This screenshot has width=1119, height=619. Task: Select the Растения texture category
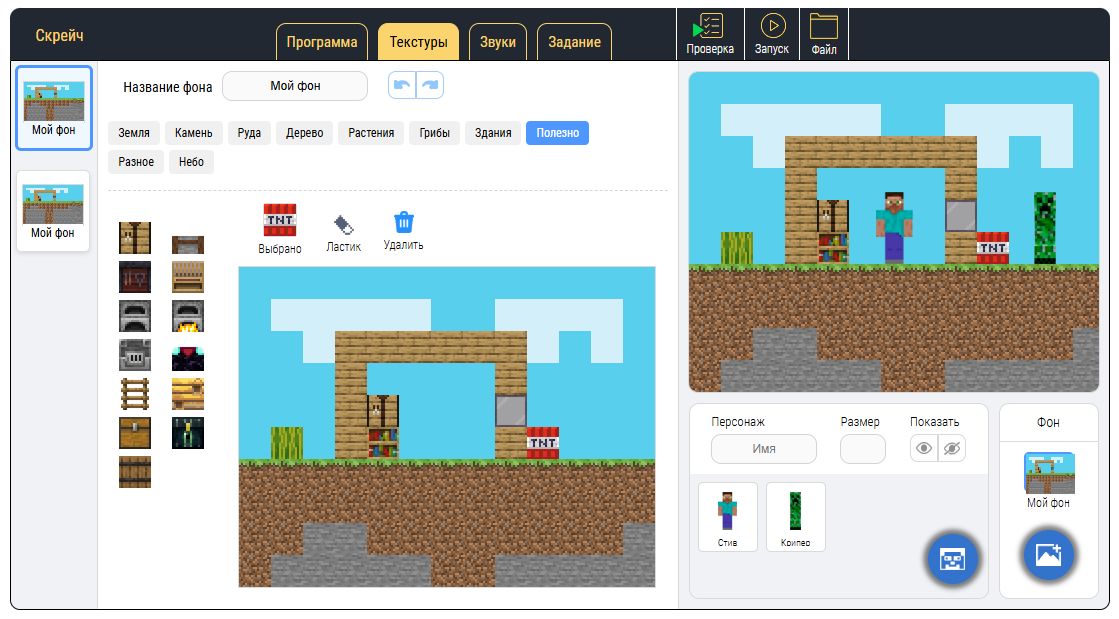click(x=370, y=132)
